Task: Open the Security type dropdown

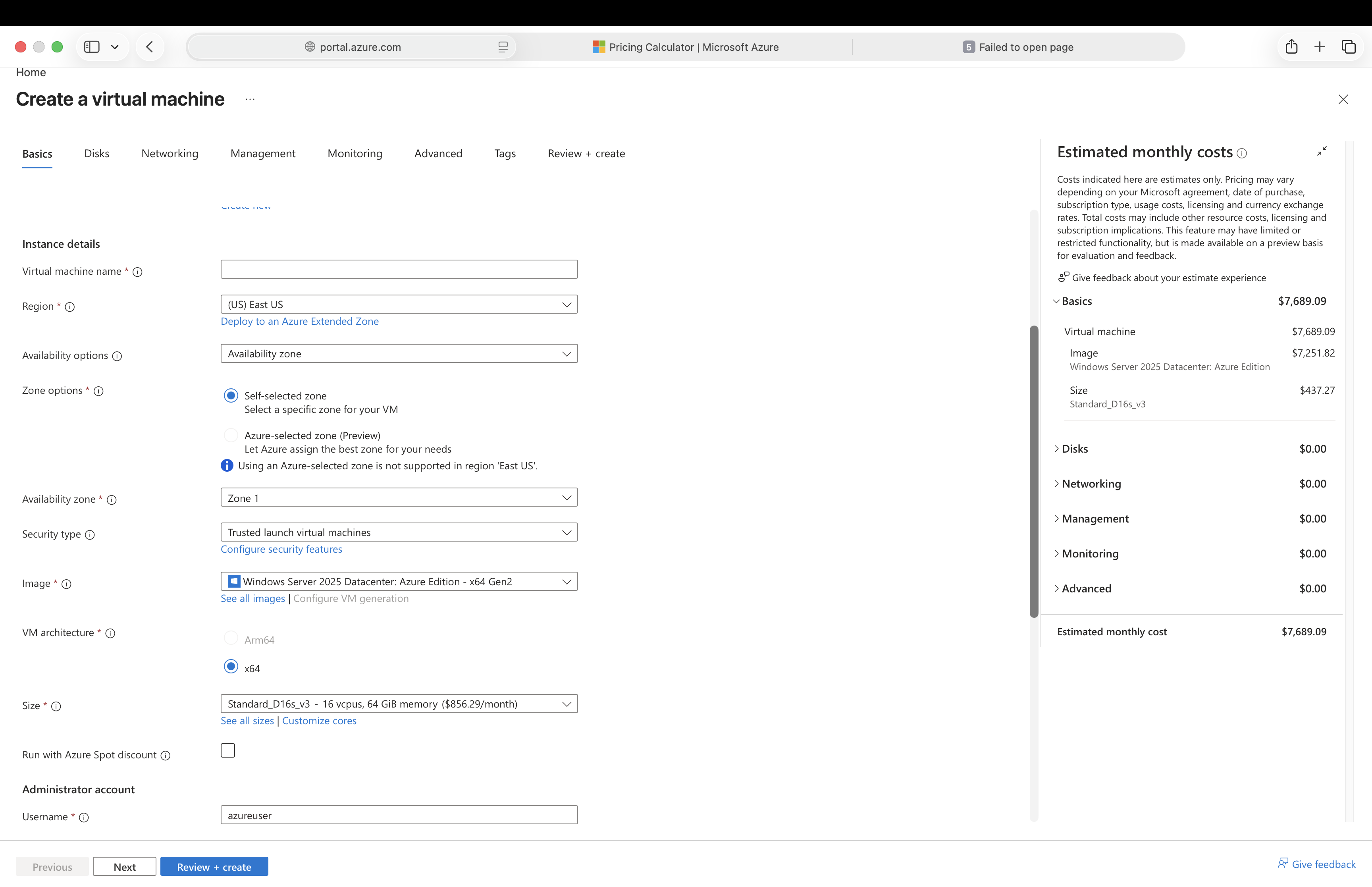Action: 399,532
